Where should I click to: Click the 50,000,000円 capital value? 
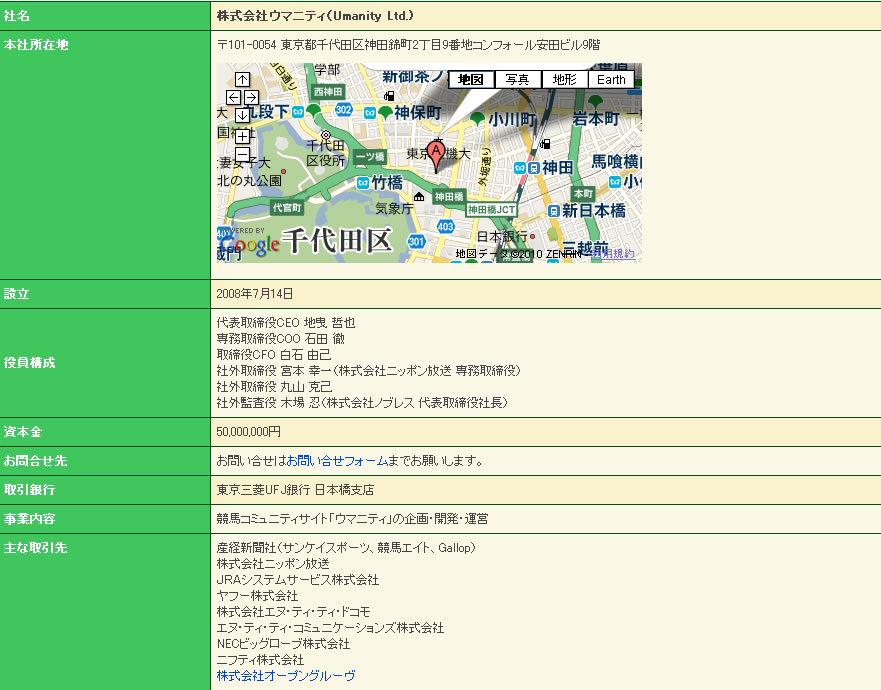(248, 432)
